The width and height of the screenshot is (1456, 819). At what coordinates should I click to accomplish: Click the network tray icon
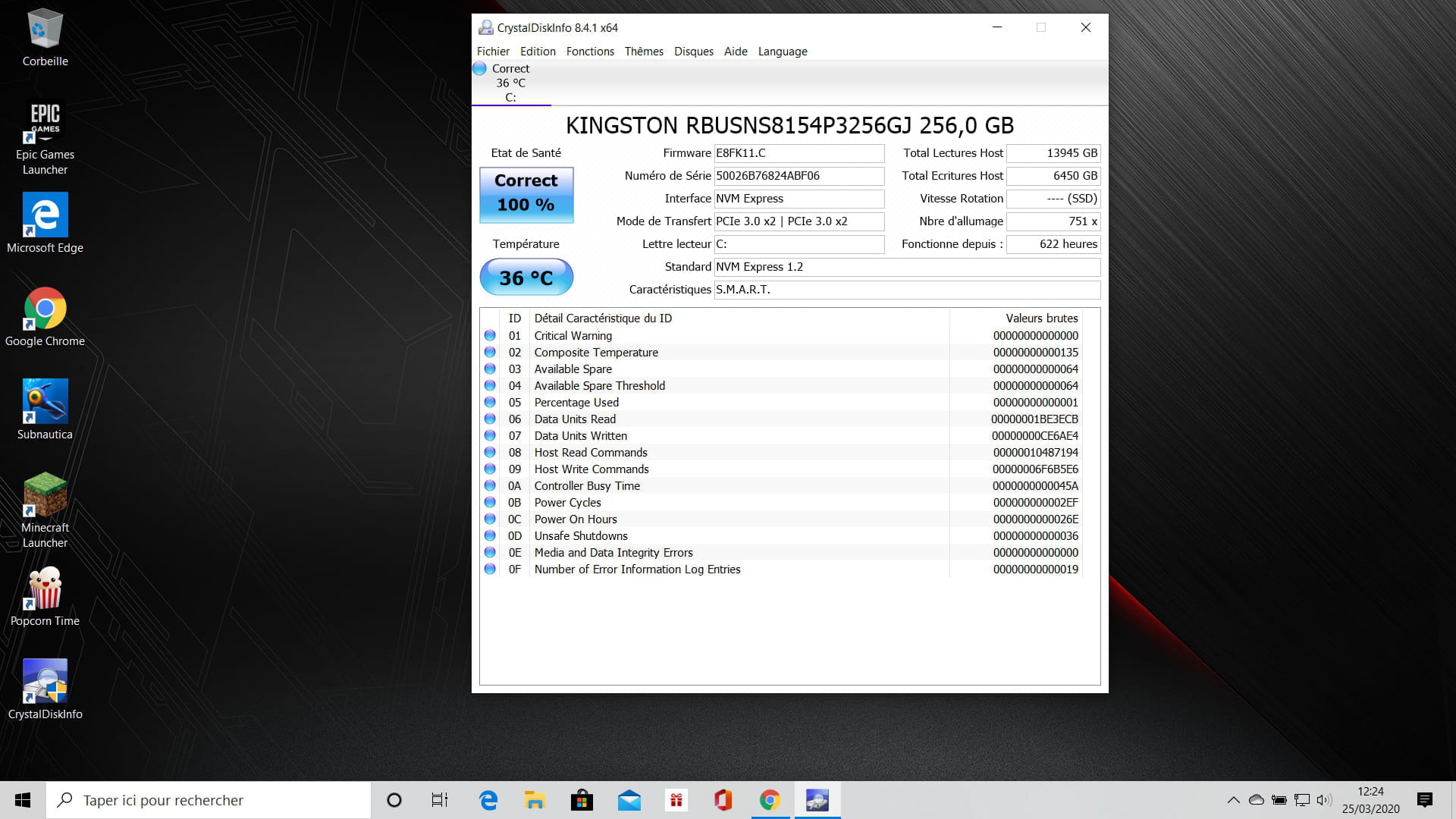click(1302, 800)
